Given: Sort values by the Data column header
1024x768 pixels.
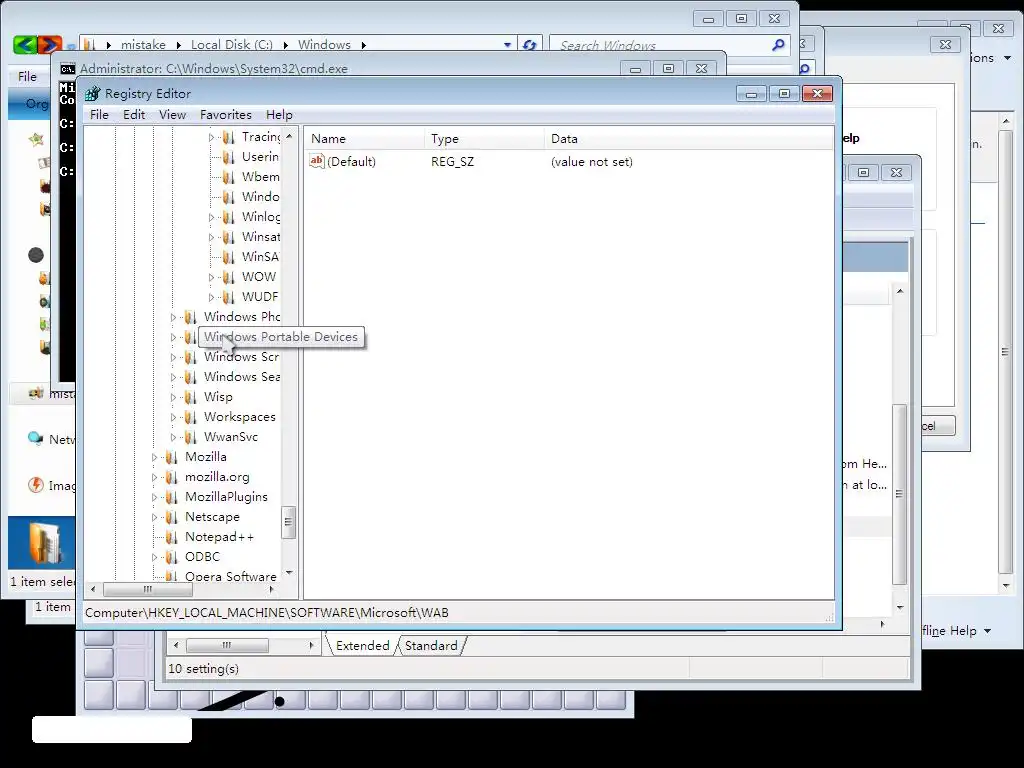Looking at the screenshot, I should [x=688, y=138].
